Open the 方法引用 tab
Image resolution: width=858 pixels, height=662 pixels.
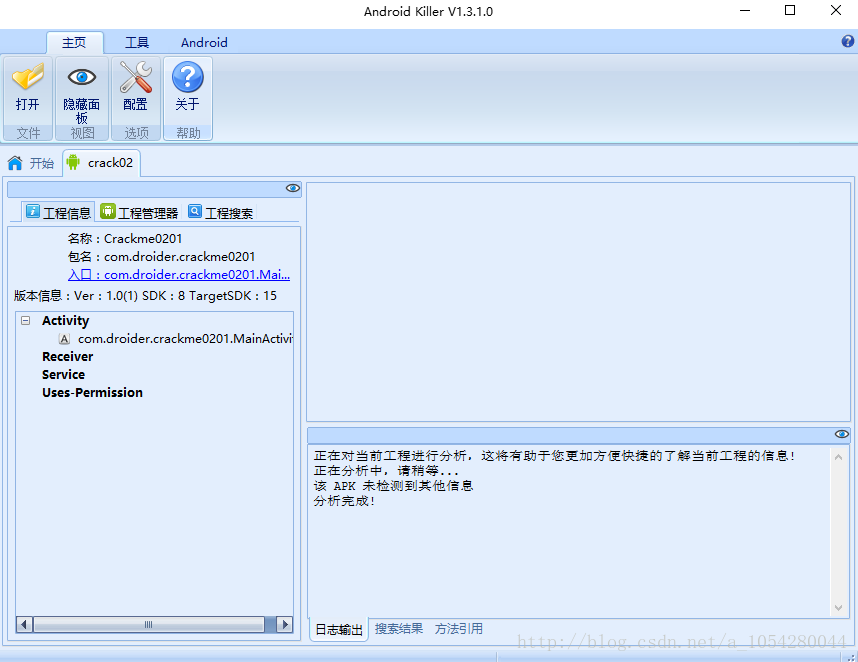pyautogui.click(x=459, y=629)
